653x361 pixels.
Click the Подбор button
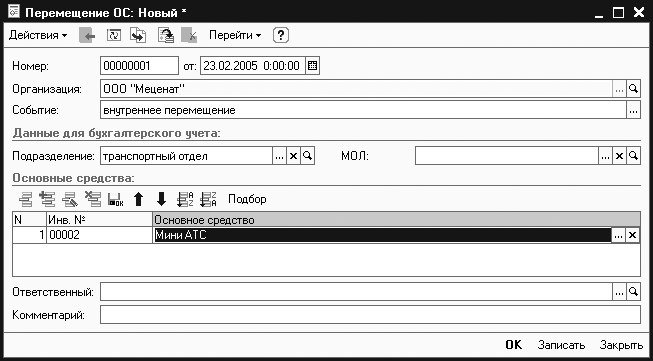[x=247, y=199]
